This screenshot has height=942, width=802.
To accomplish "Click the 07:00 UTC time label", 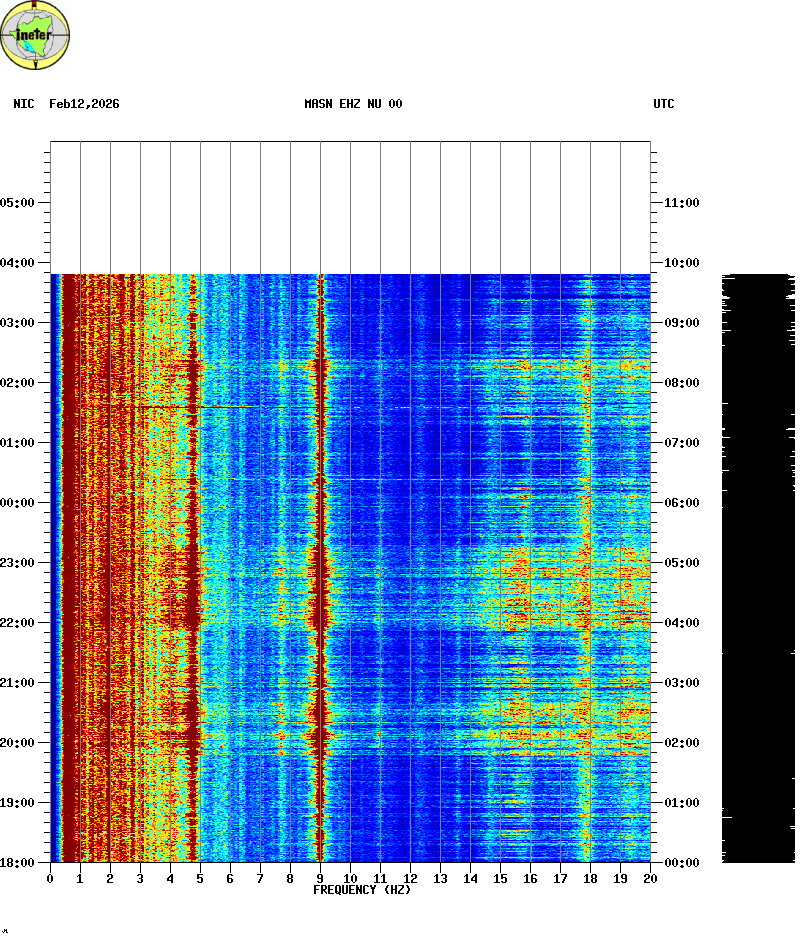I will tap(681, 442).
